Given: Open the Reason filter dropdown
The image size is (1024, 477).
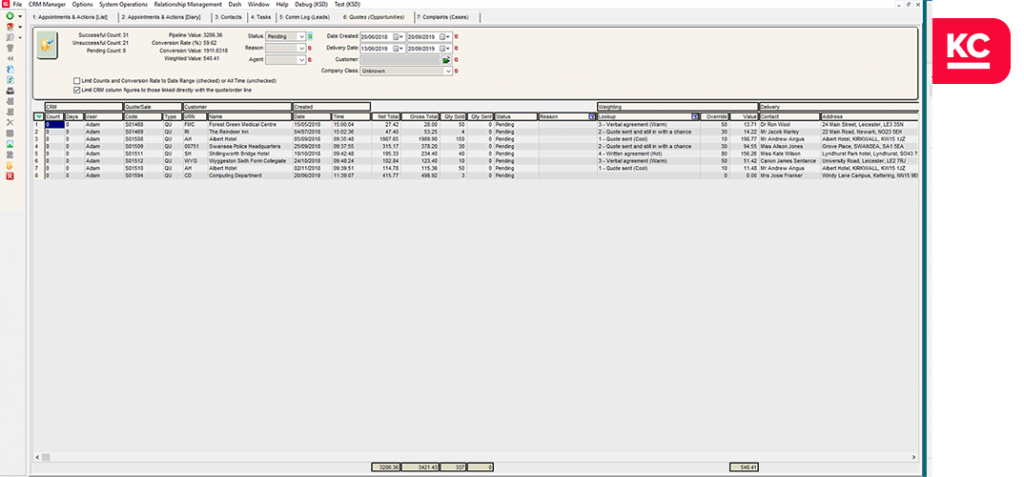Looking at the screenshot, I should [302, 48].
